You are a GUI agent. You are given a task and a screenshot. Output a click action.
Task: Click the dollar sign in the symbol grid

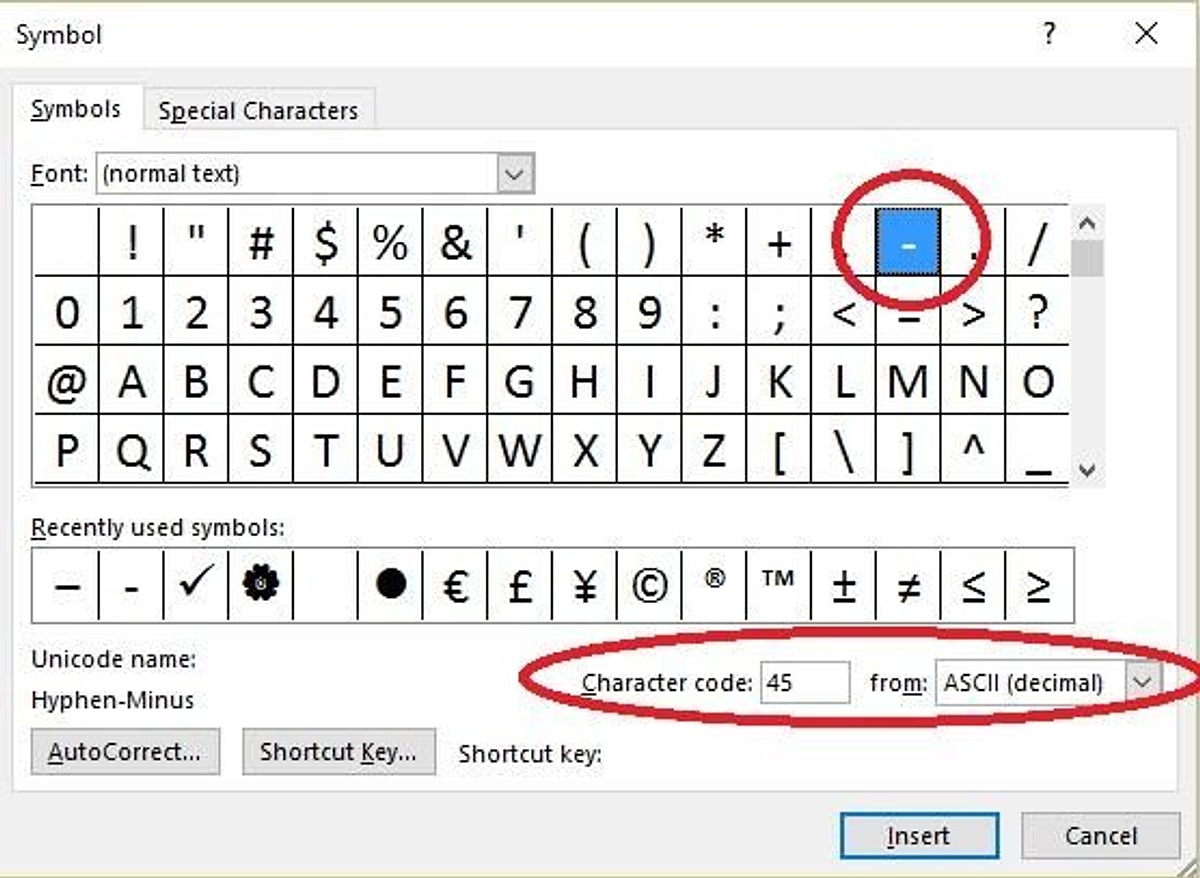click(325, 244)
